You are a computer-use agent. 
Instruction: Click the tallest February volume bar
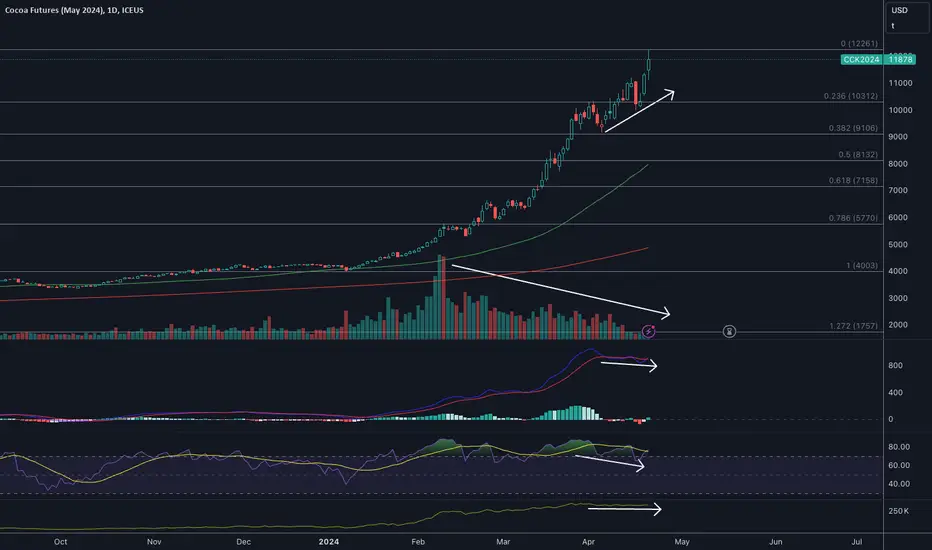point(439,297)
